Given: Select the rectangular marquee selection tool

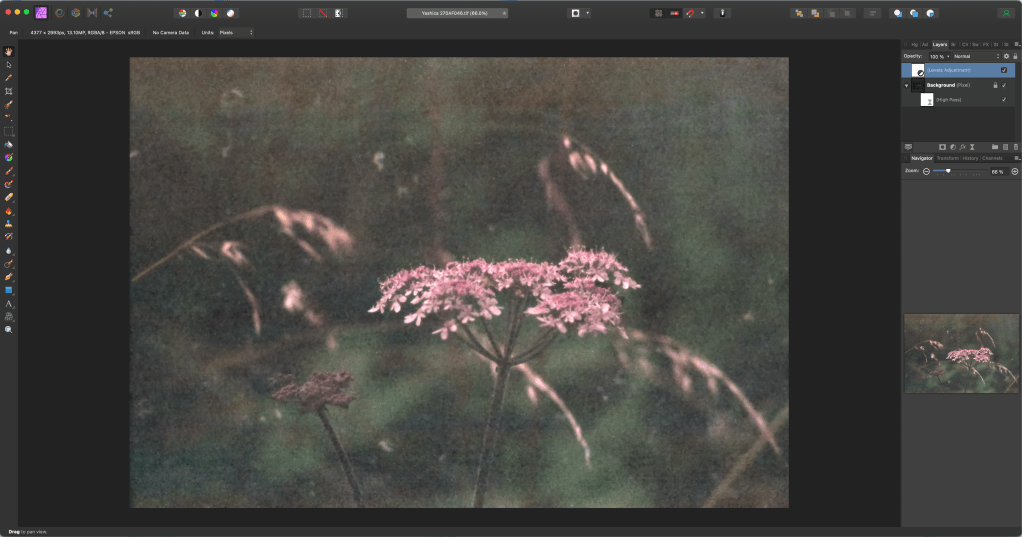Looking at the screenshot, I should click(9, 131).
